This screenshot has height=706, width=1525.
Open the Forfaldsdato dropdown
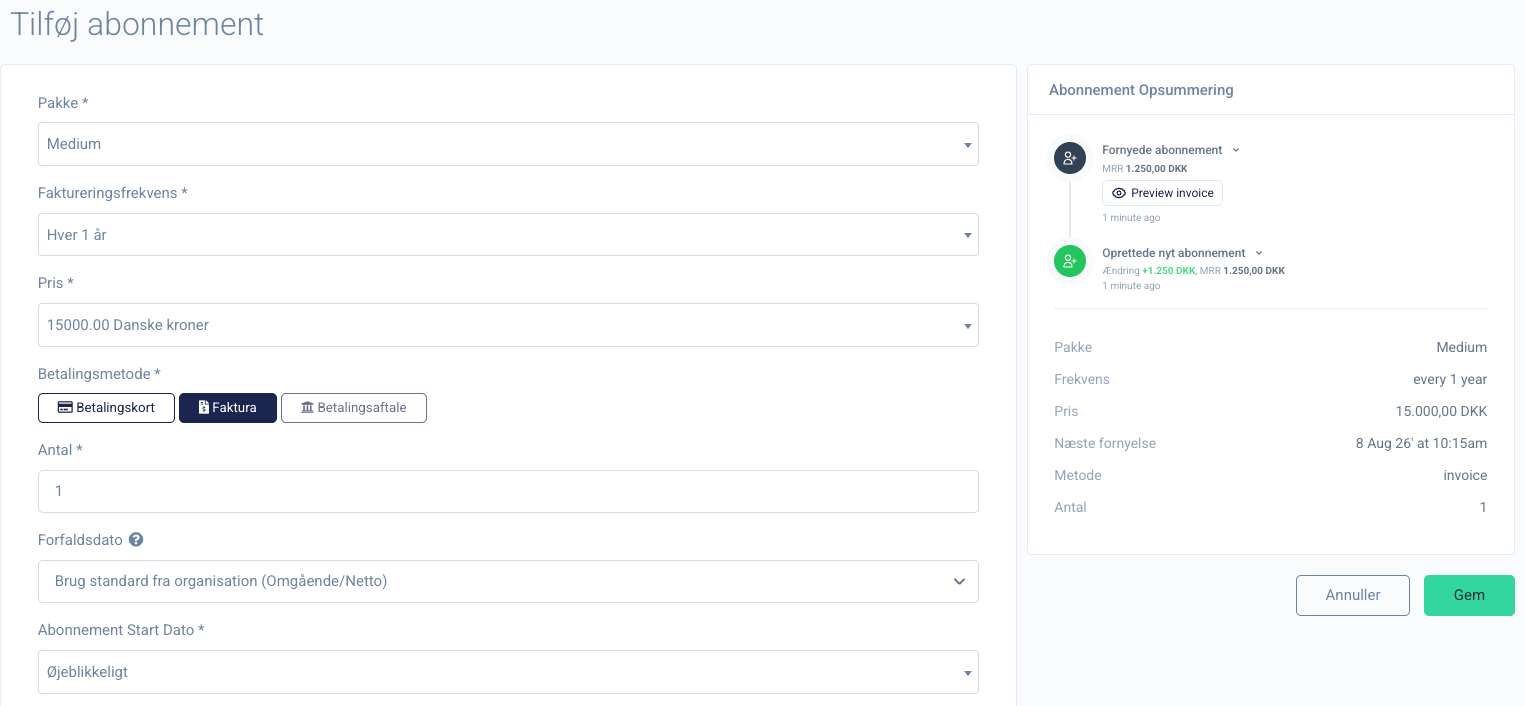click(508, 582)
